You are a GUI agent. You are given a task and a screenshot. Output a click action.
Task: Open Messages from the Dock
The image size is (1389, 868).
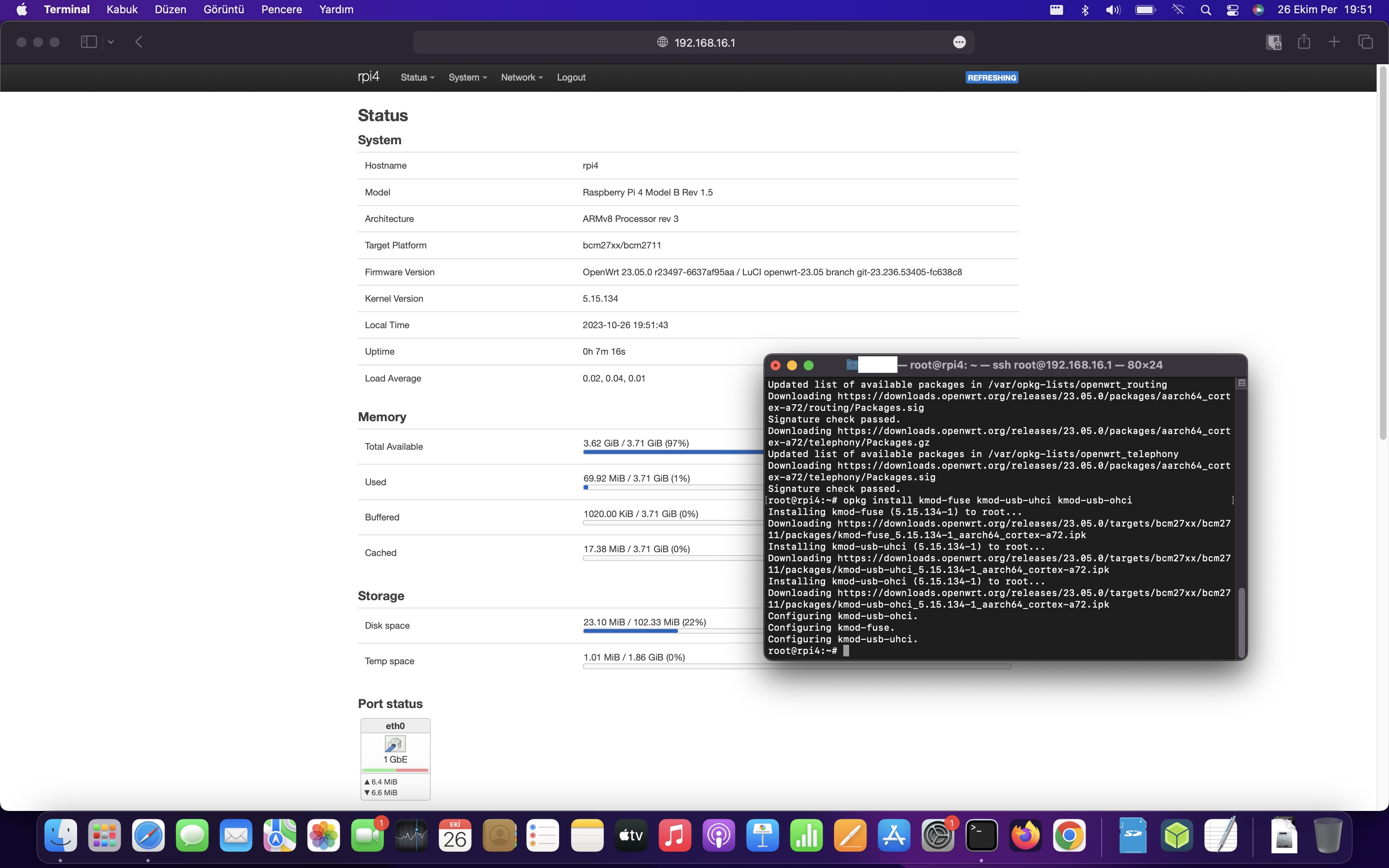click(x=192, y=835)
